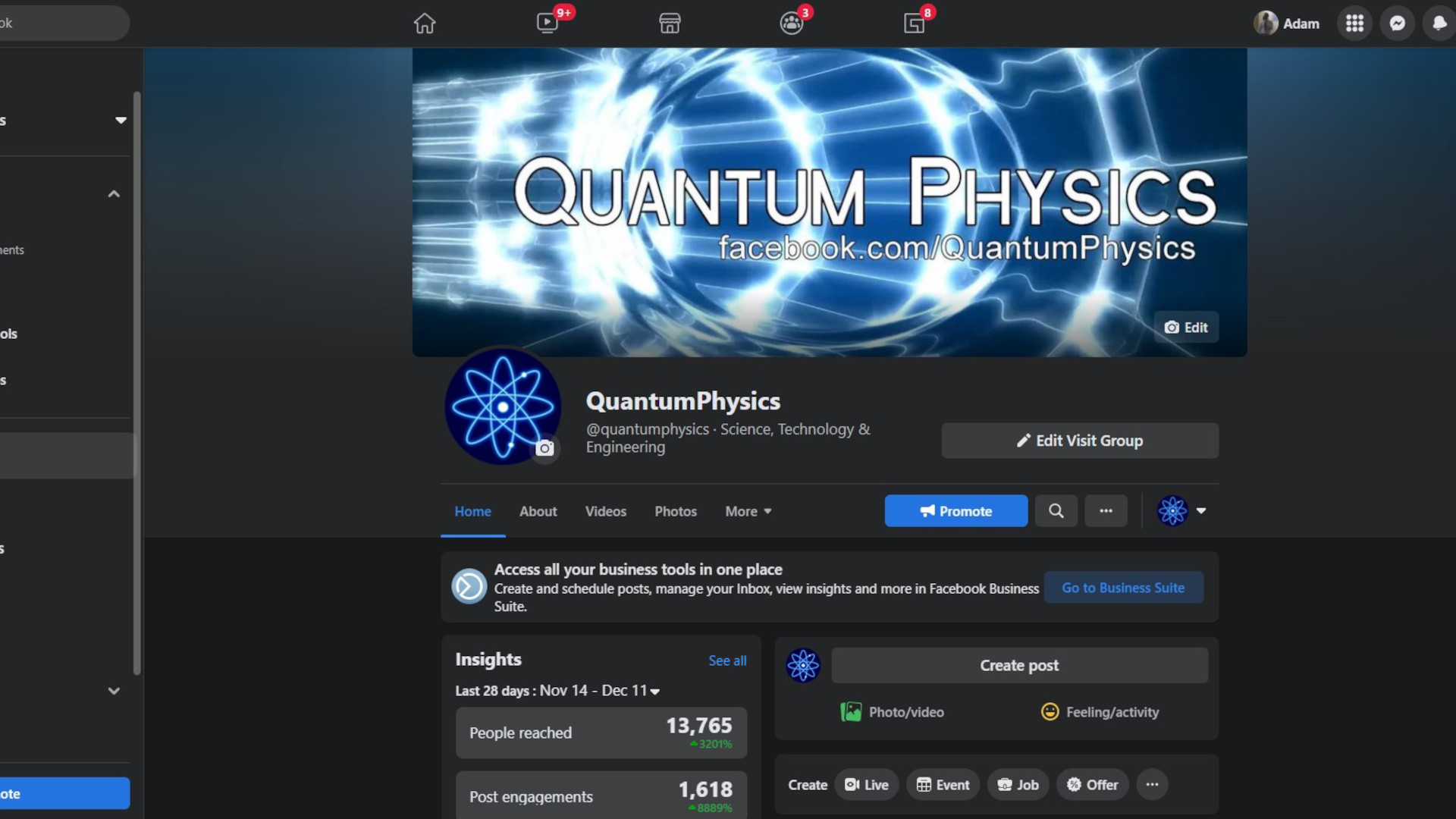The width and height of the screenshot is (1456, 819).
Task: Open the page options three-dot button
Action: coord(1106,511)
